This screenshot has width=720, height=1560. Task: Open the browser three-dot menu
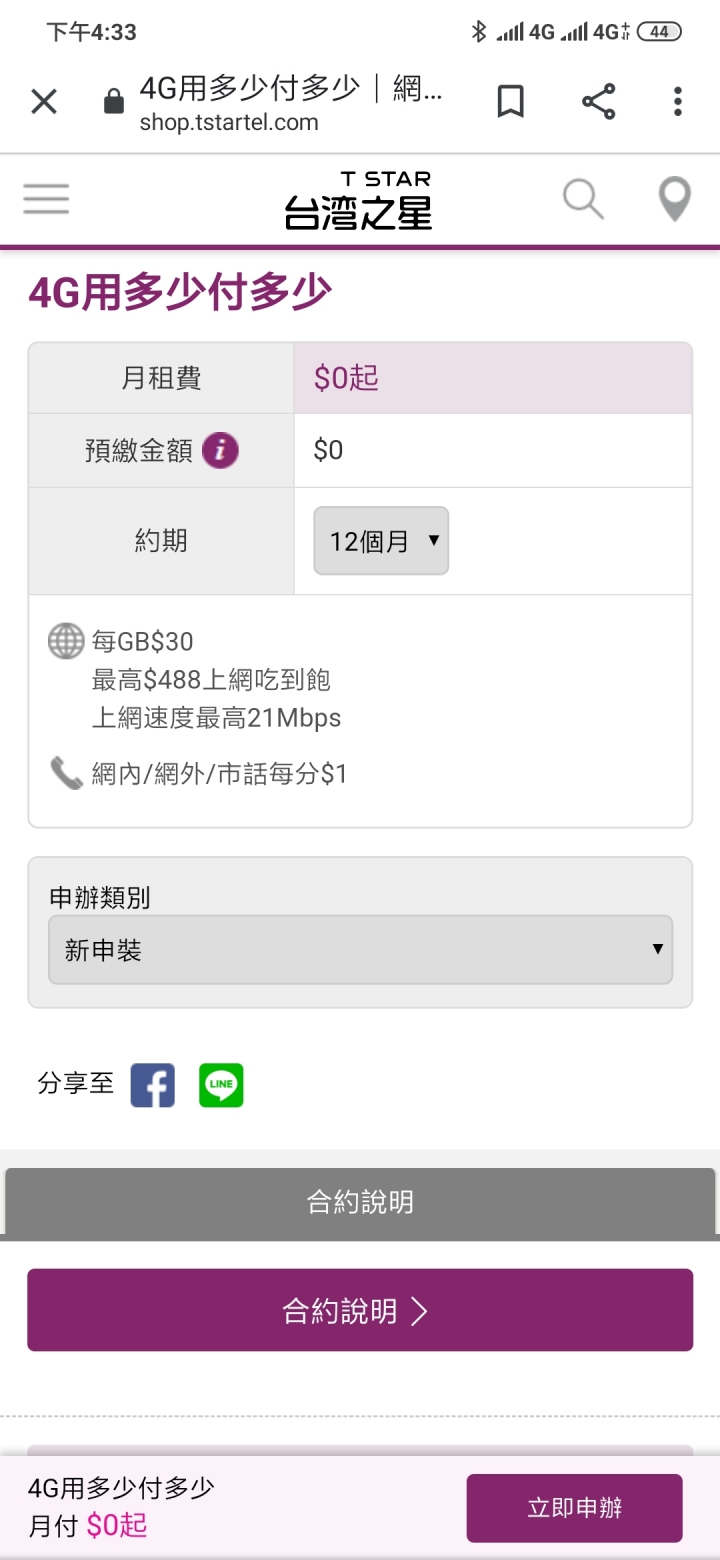[678, 101]
